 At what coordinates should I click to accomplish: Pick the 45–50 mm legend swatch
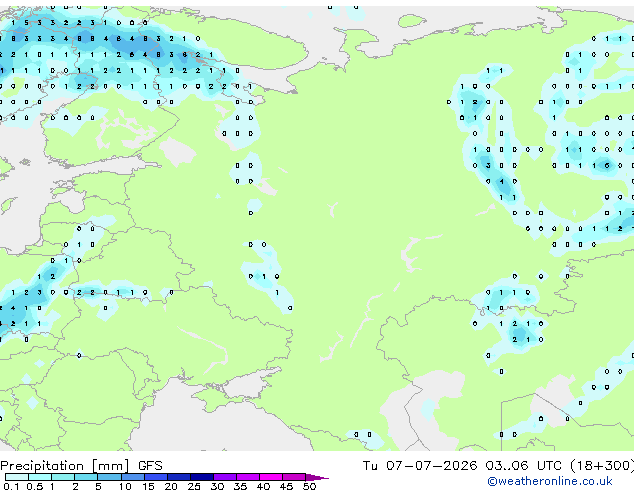[x=294, y=477]
